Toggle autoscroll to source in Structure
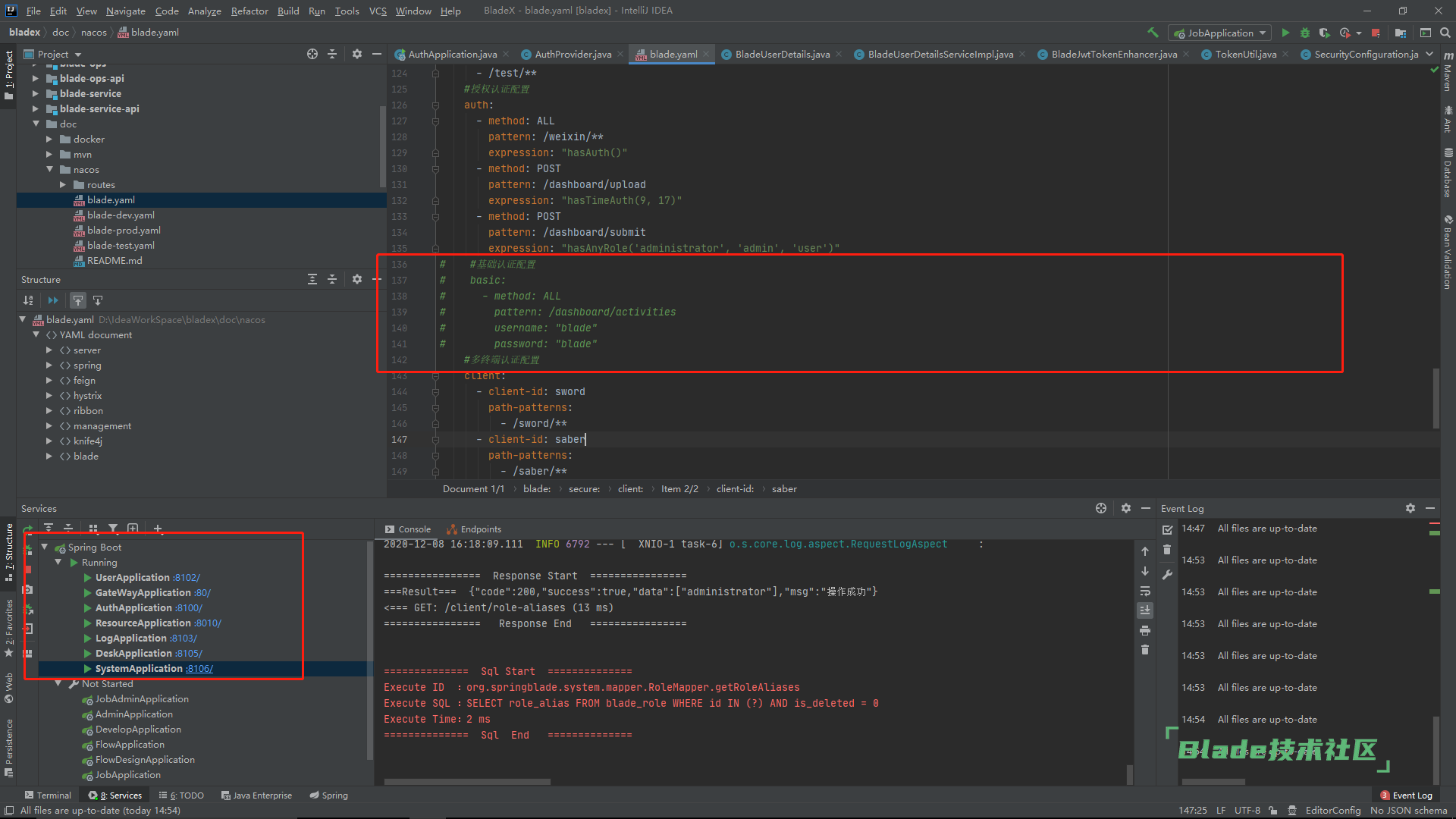Image resolution: width=1456 pixels, height=819 pixels. 78,300
